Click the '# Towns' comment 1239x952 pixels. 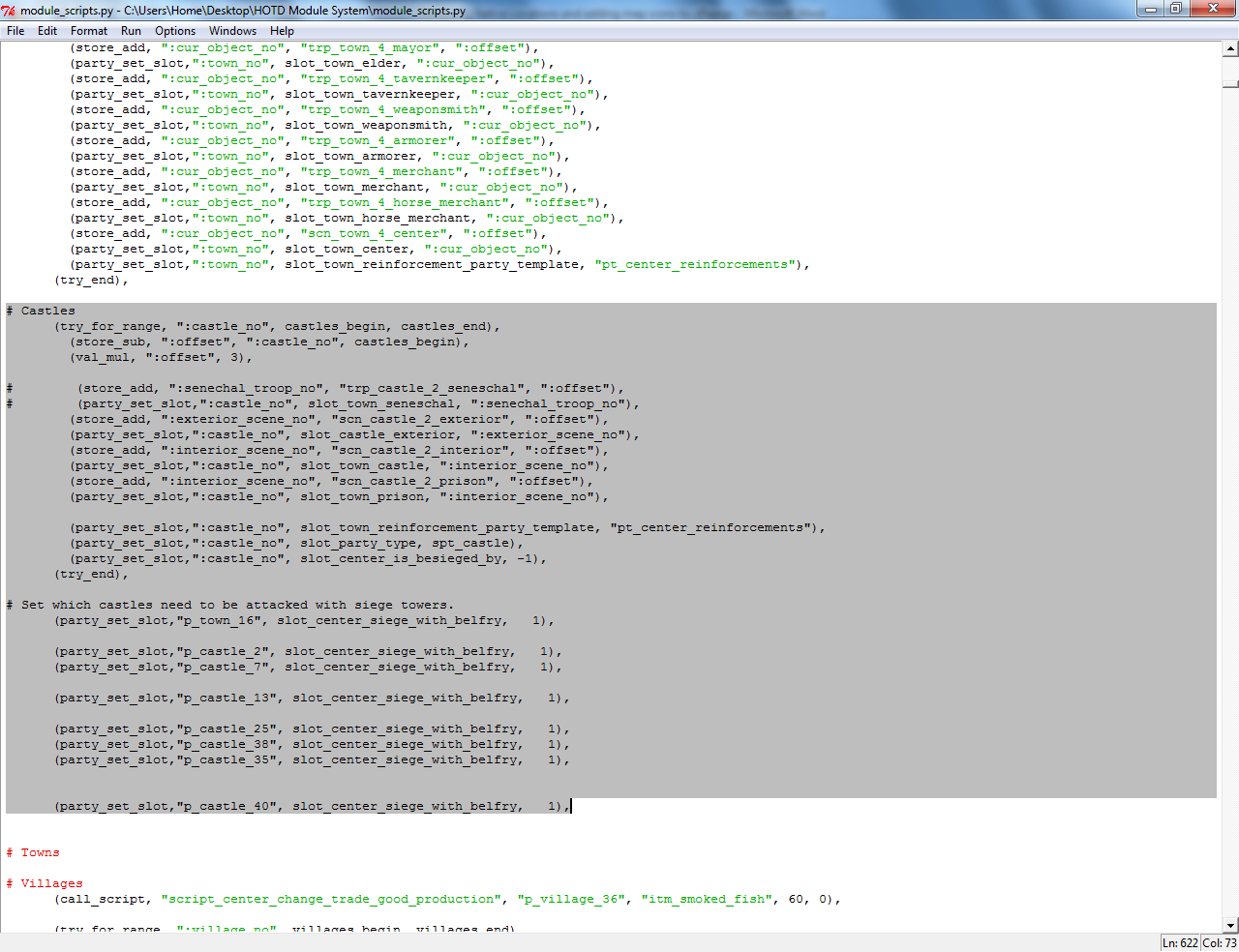click(x=33, y=852)
